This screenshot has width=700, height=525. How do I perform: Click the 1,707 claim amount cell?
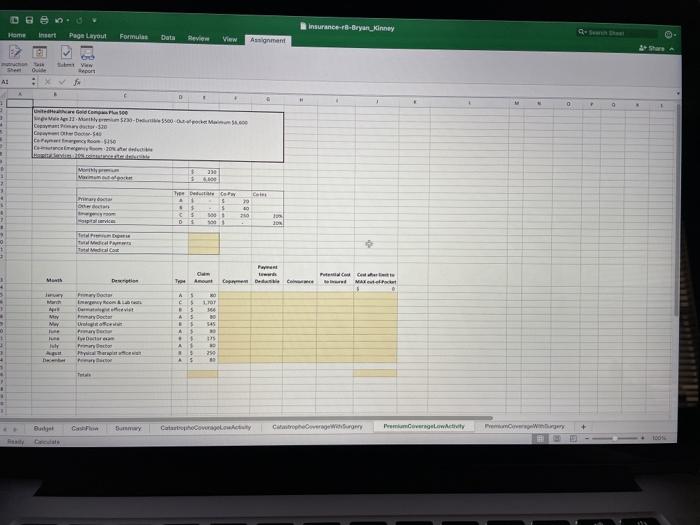click(203, 303)
